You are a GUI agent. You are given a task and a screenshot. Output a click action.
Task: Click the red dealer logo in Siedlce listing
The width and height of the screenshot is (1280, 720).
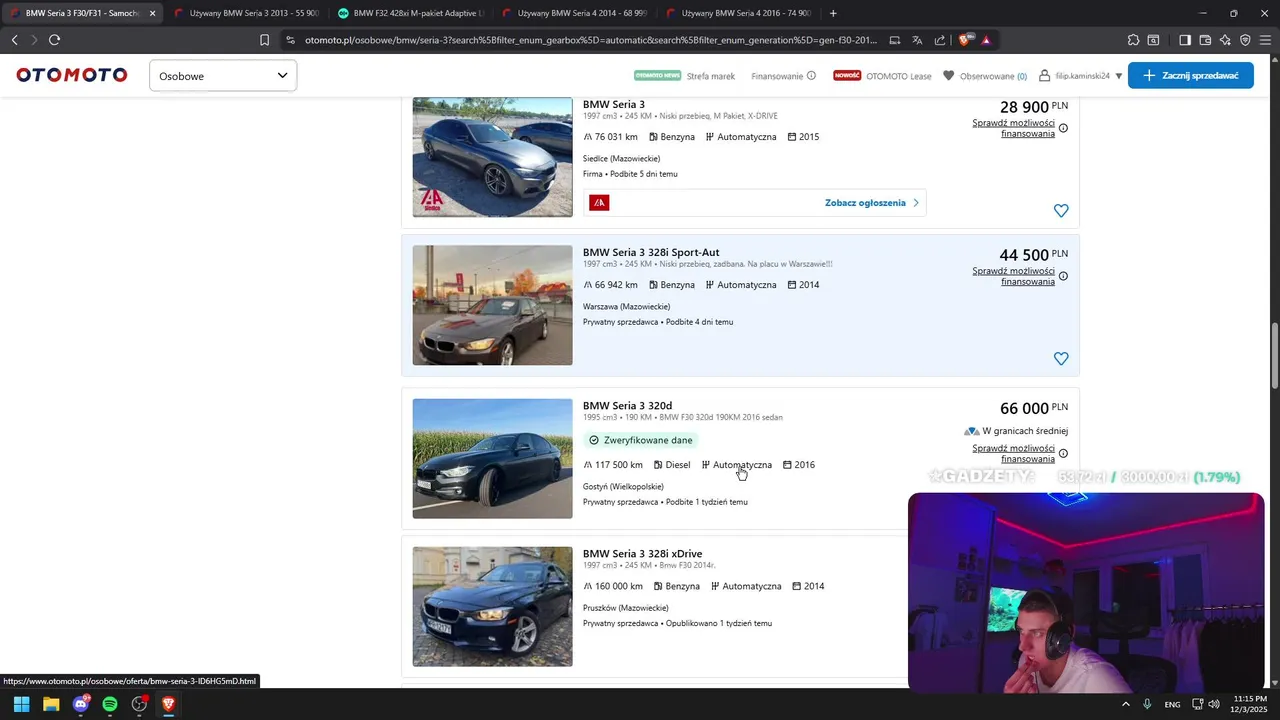pyautogui.click(x=599, y=203)
